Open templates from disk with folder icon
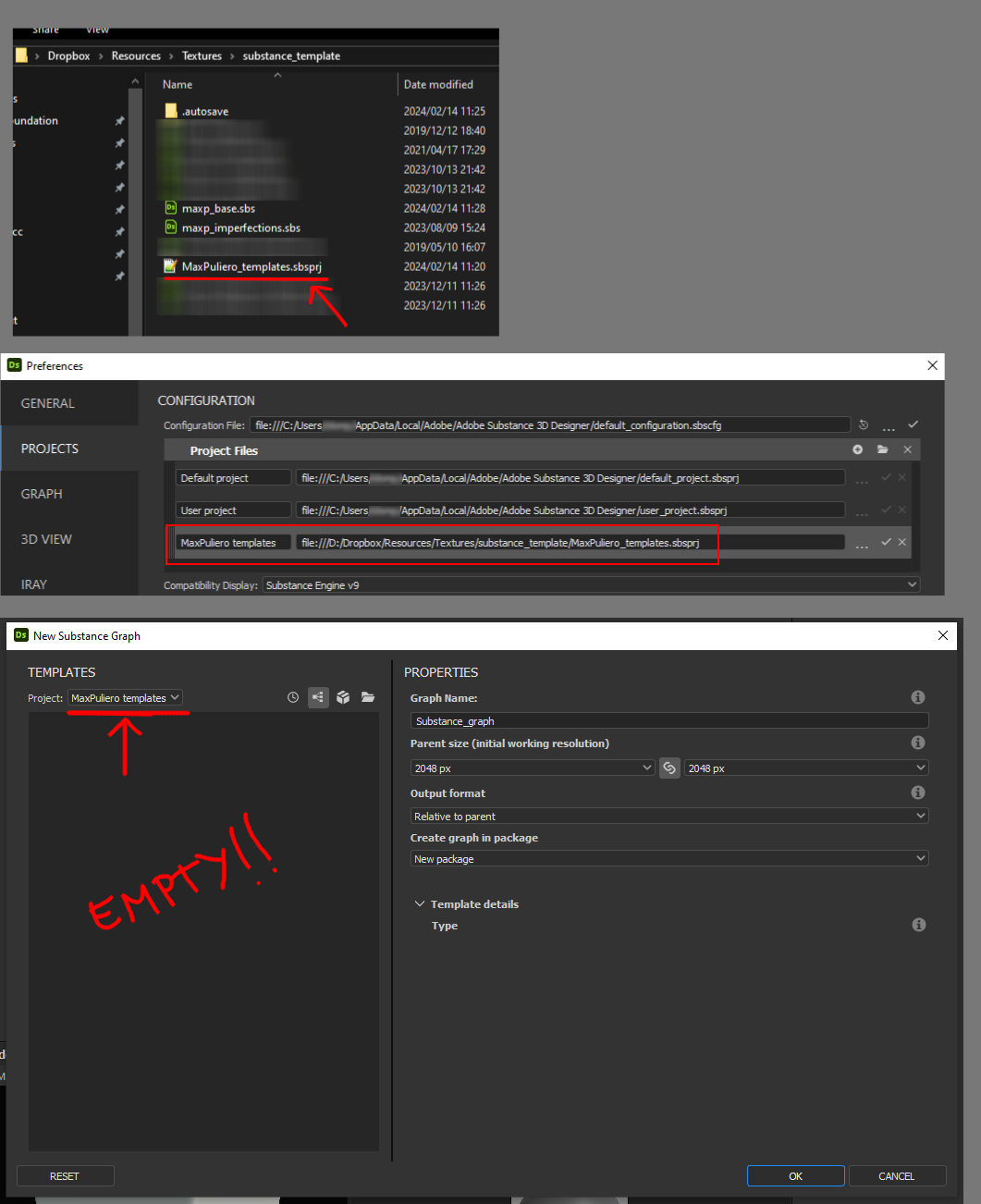 click(x=368, y=697)
